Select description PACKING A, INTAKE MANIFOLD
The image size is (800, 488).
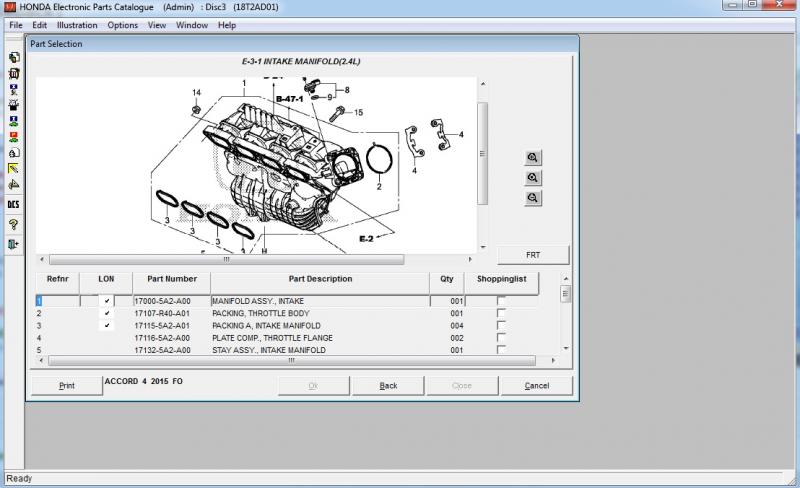point(266,326)
